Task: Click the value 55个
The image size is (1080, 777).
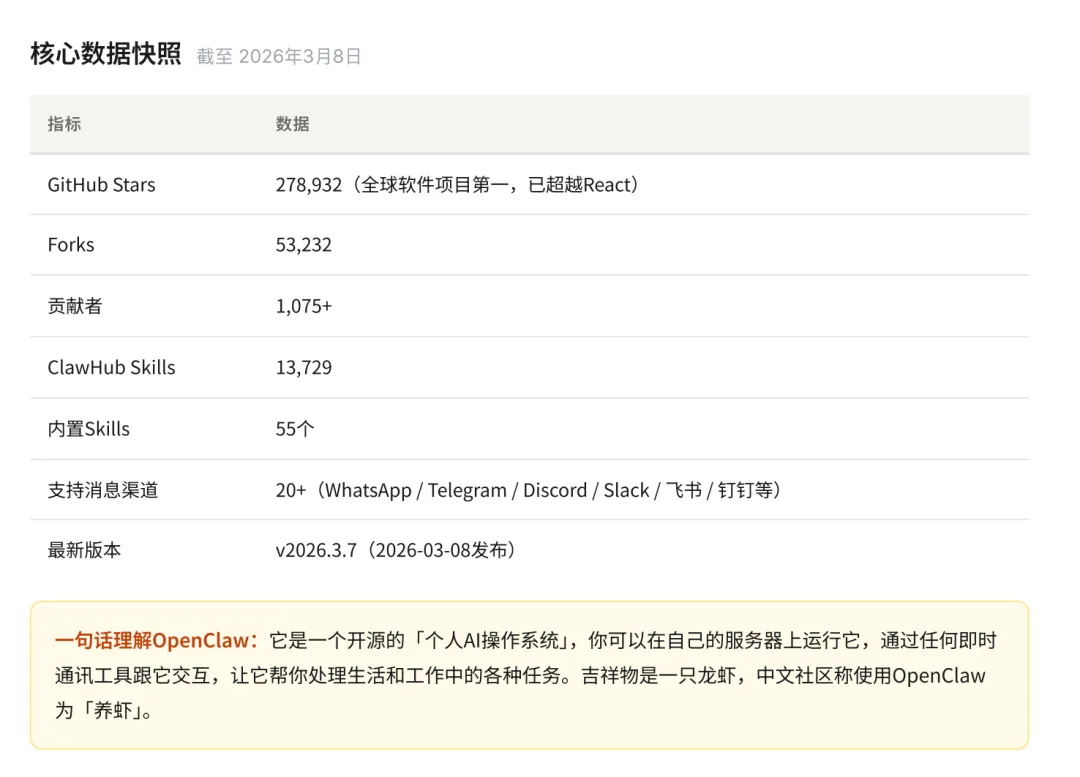Action: pos(295,428)
